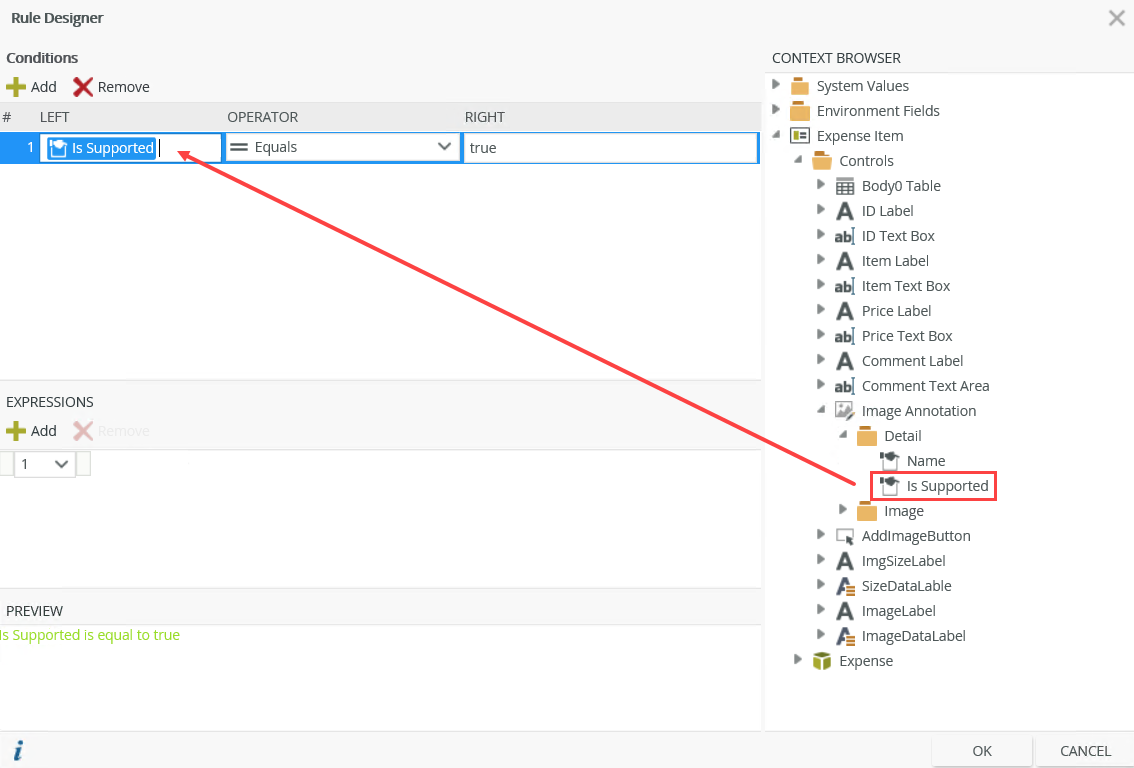Click the ID Text Box icon
This screenshot has height=768, width=1134.
pos(844,236)
